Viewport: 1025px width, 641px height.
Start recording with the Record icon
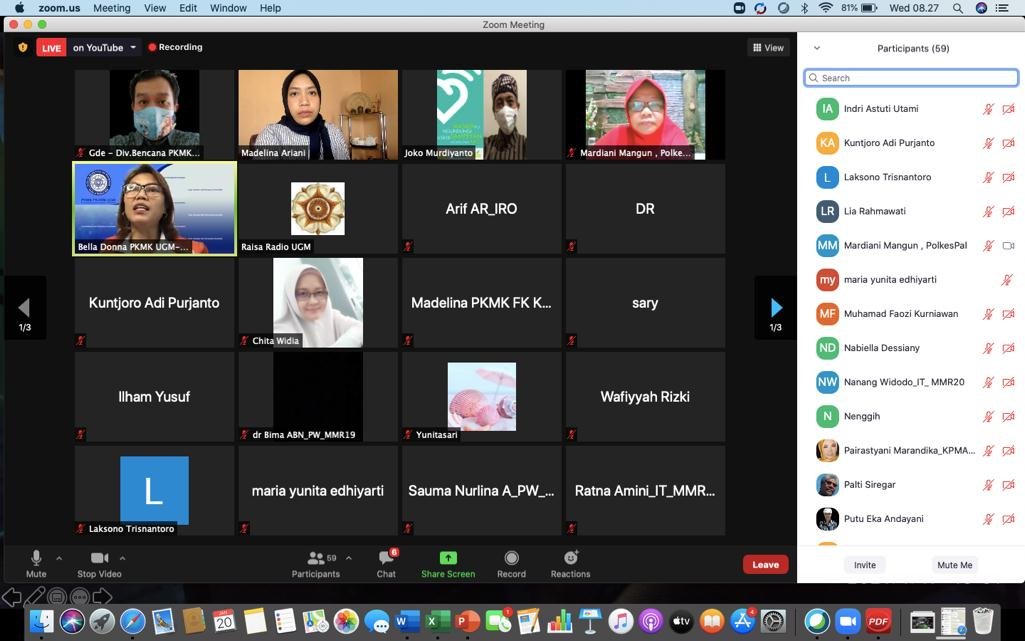coord(511,559)
